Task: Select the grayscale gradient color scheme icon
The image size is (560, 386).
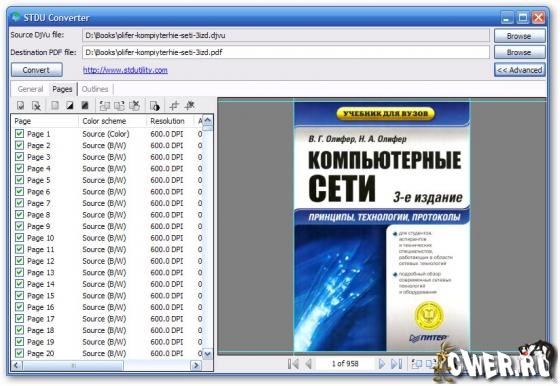Action: [x=85, y=106]
